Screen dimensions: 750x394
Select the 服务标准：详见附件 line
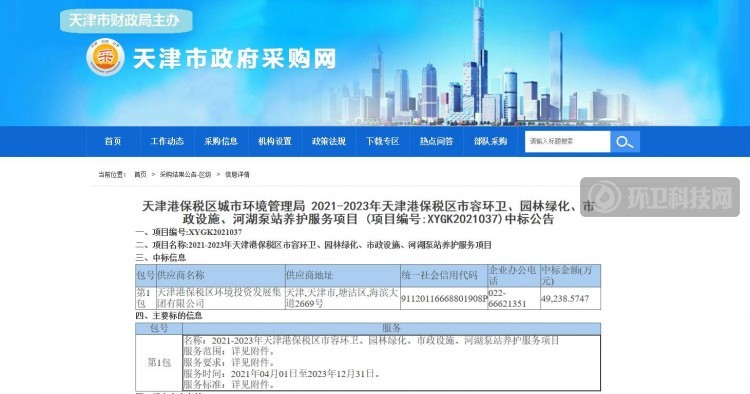point(230,384)
